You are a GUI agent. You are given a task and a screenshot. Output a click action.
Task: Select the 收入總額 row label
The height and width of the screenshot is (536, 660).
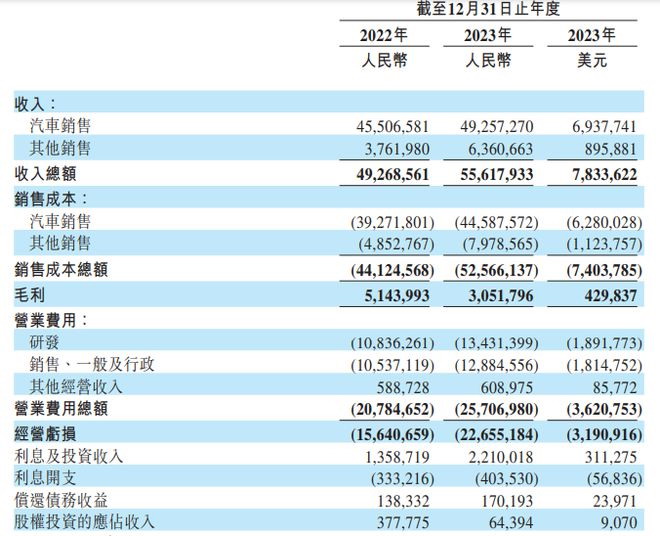pos(46,174)
